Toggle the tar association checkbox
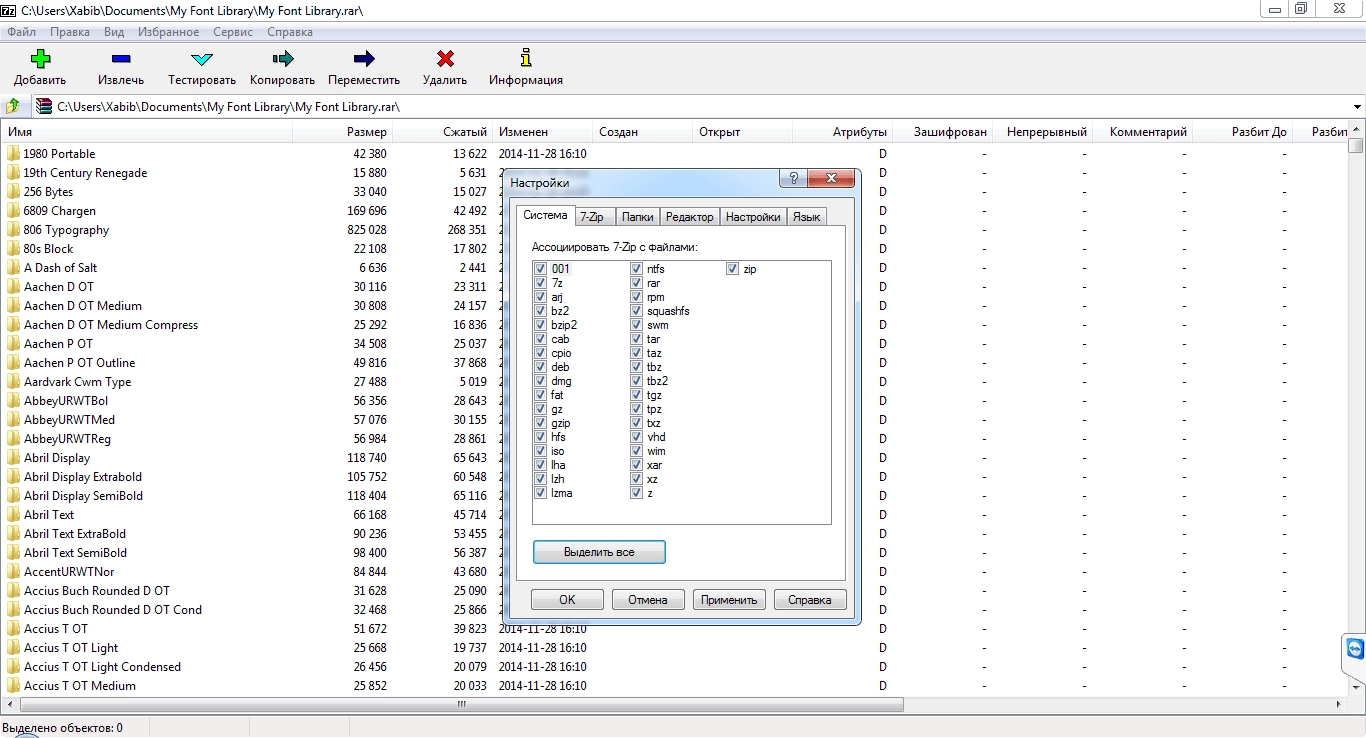Screen dimensions: 1366x738 pyautogui.click(x=637, y=339)
